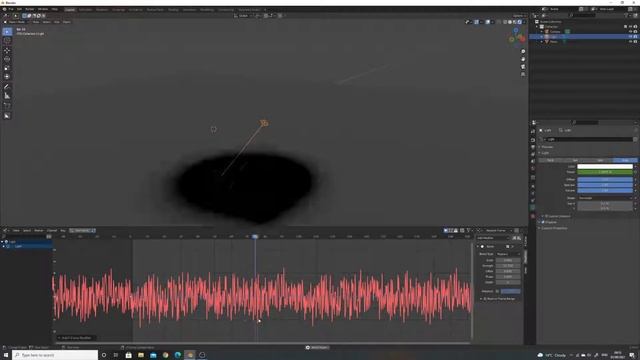Open the Window menu
The height and width of the screenshot is (360, 640).
pyautogui.click(x=43, y=9)
